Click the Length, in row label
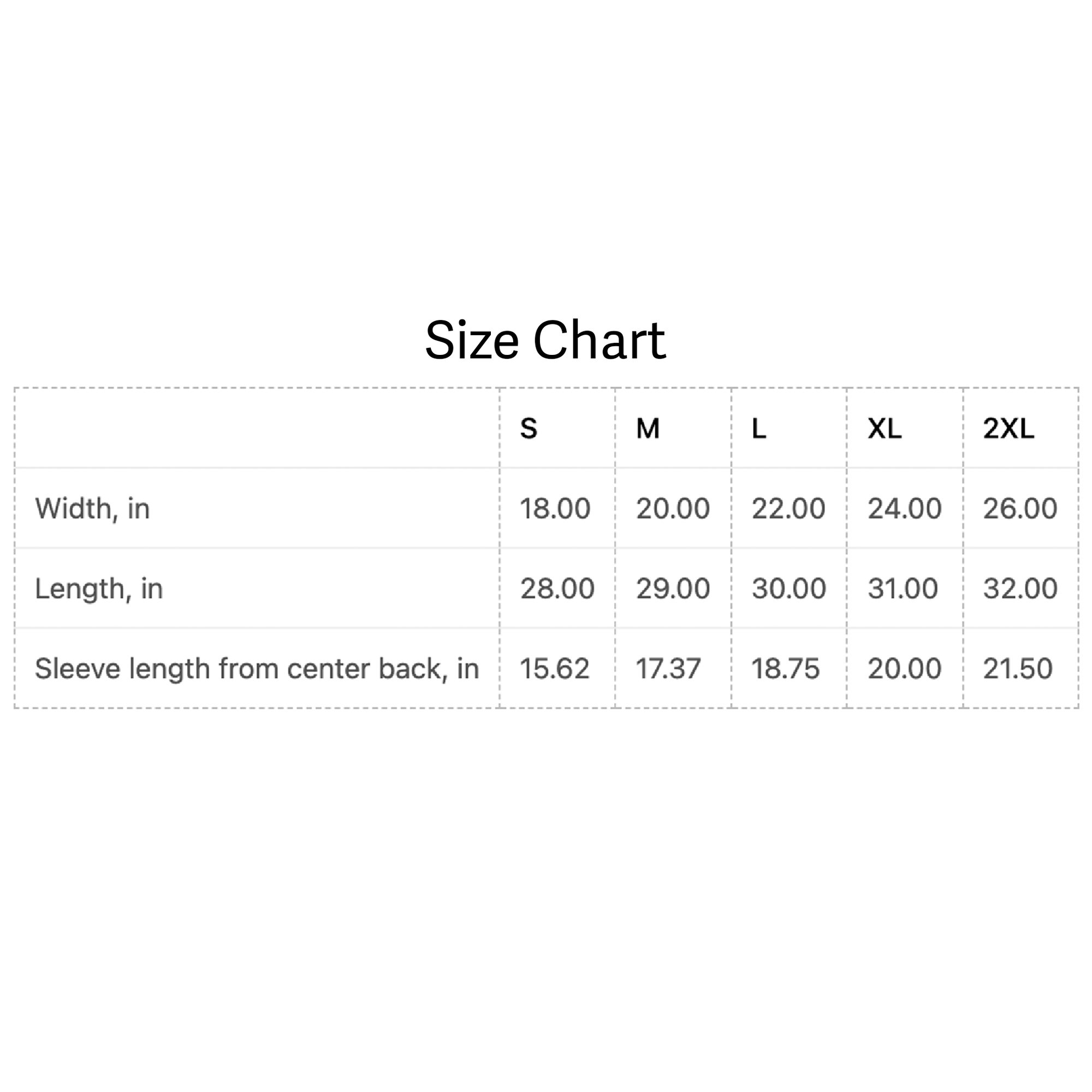 (99, 589)
